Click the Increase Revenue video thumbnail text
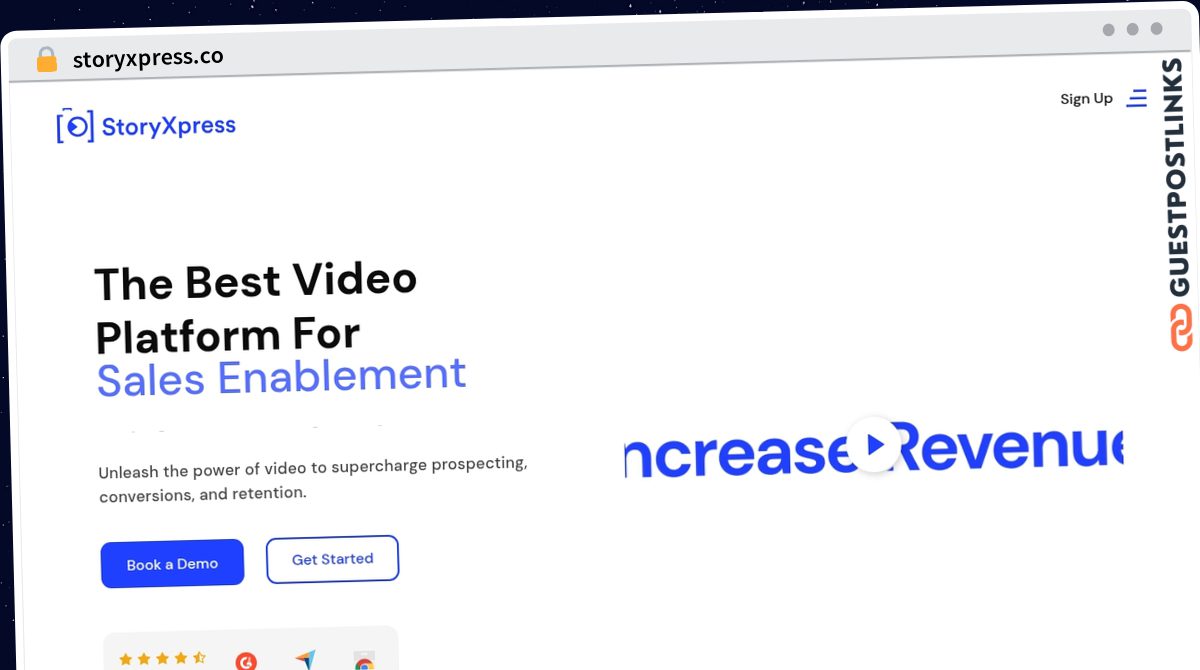The height and width of the screenshot is (670, 1200). pyautogui.click(x=874, y=447)
